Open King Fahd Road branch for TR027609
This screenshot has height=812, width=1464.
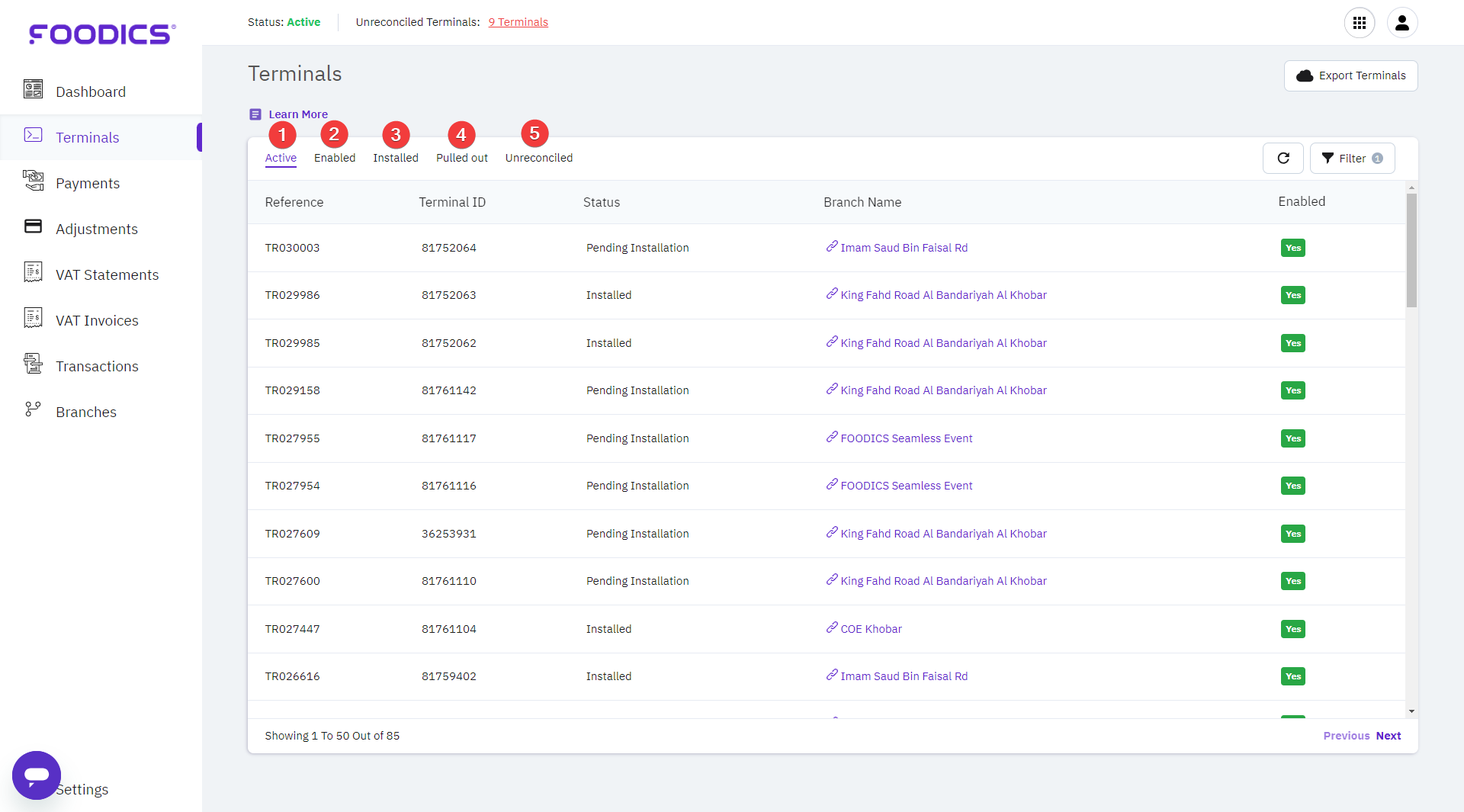pos(944,534)
